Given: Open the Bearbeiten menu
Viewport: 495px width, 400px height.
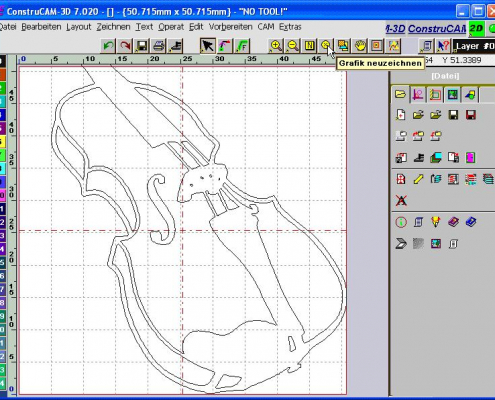Looking at the screenshot, I should (41, 27).
